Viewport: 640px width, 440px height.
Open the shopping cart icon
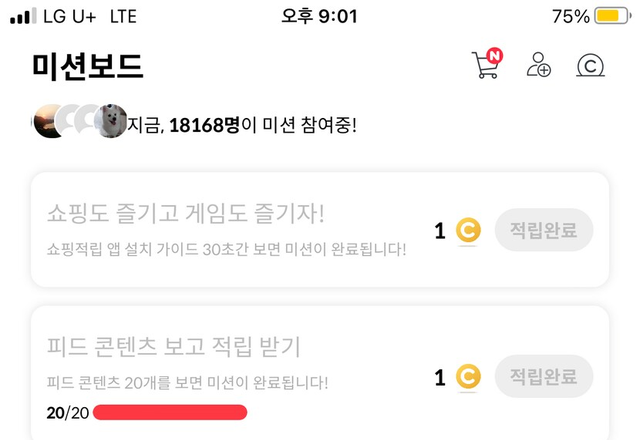coord(484,67)
